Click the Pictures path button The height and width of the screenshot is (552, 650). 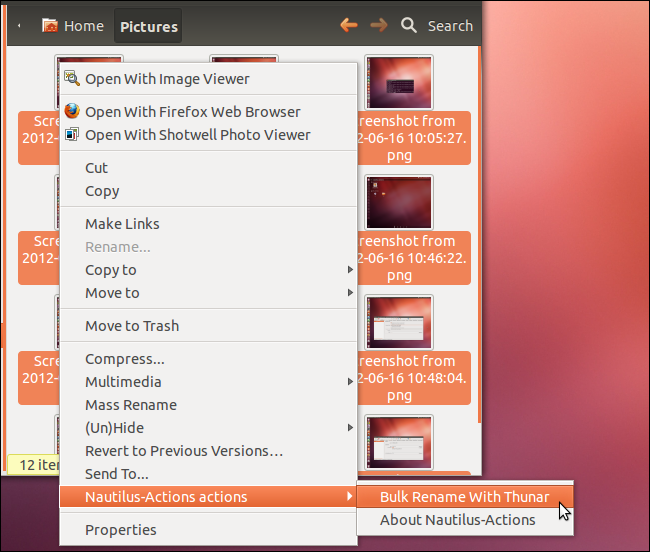148,26
